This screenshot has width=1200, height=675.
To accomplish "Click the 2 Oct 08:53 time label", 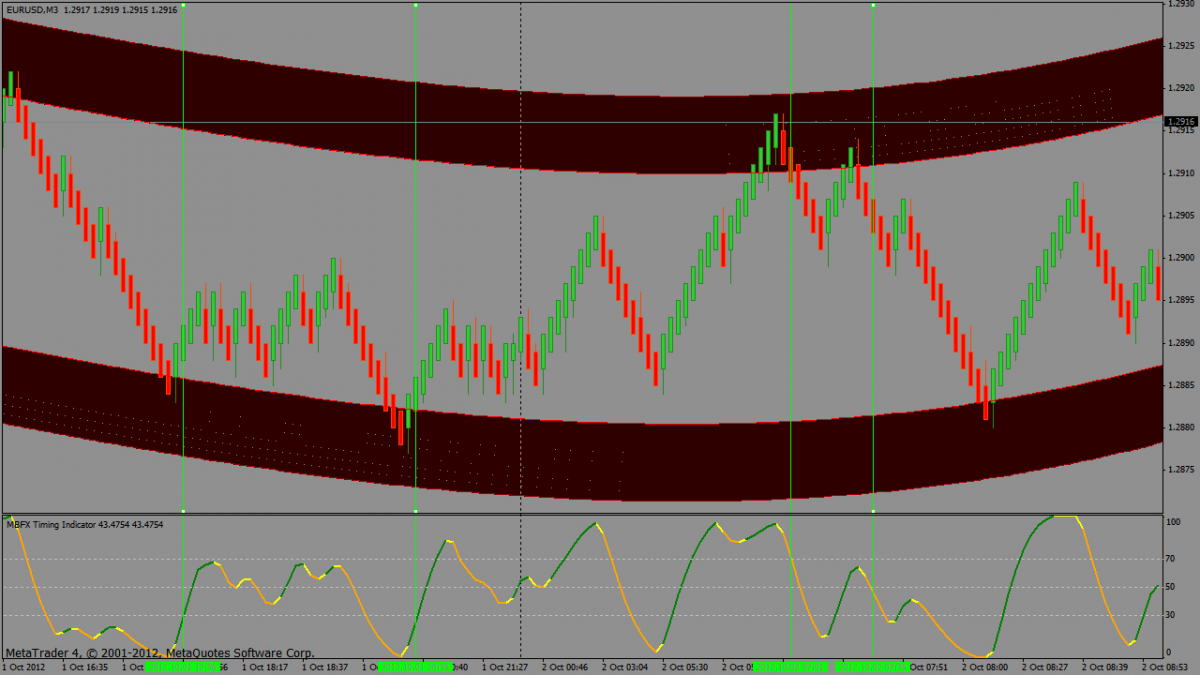I will pos(1166,666).
